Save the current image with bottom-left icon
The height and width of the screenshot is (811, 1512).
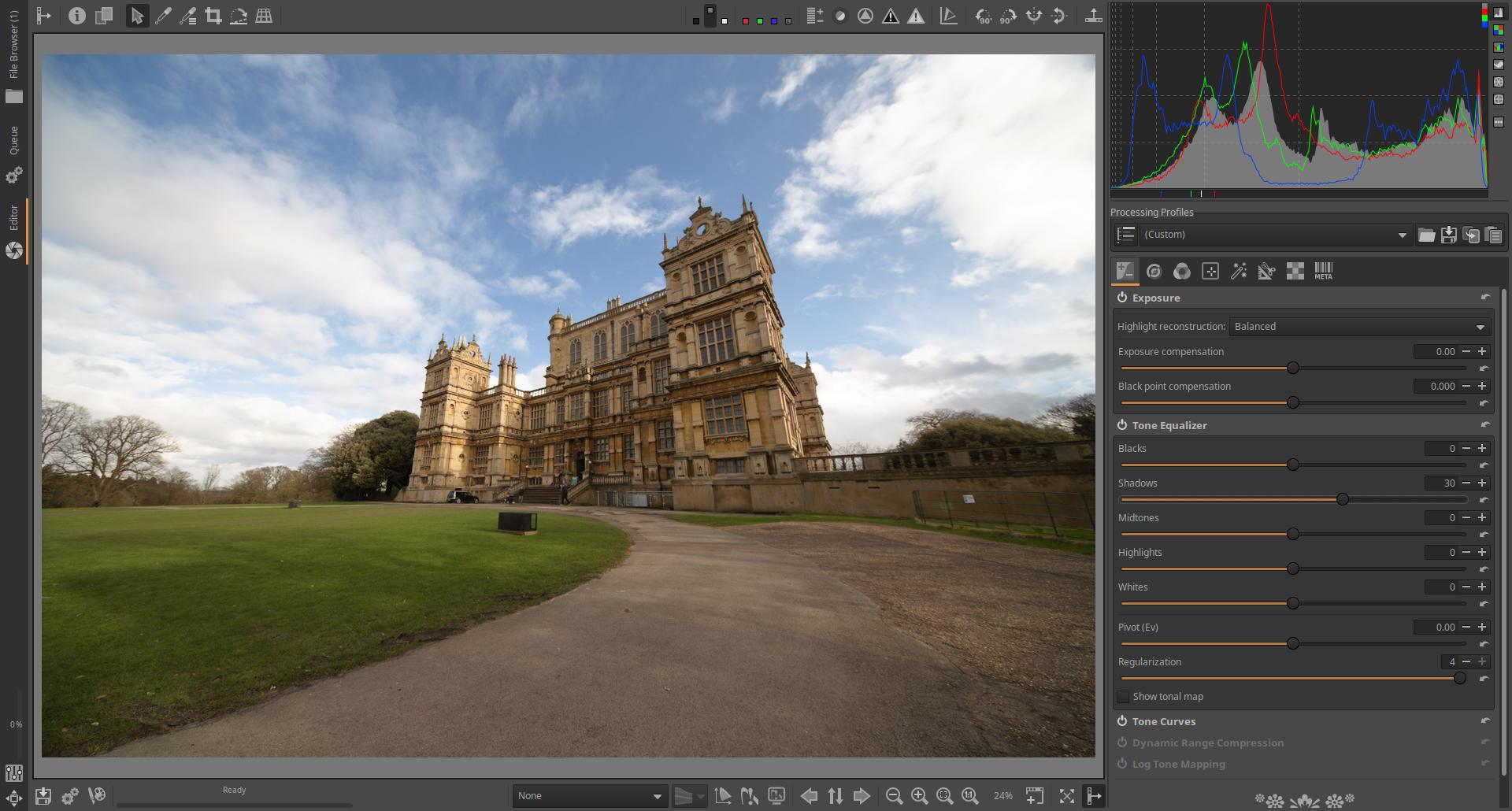[43, 796]
